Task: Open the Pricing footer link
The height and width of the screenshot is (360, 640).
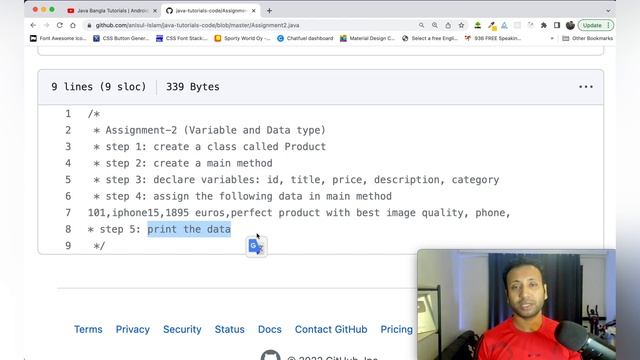Action: [397, 329]
